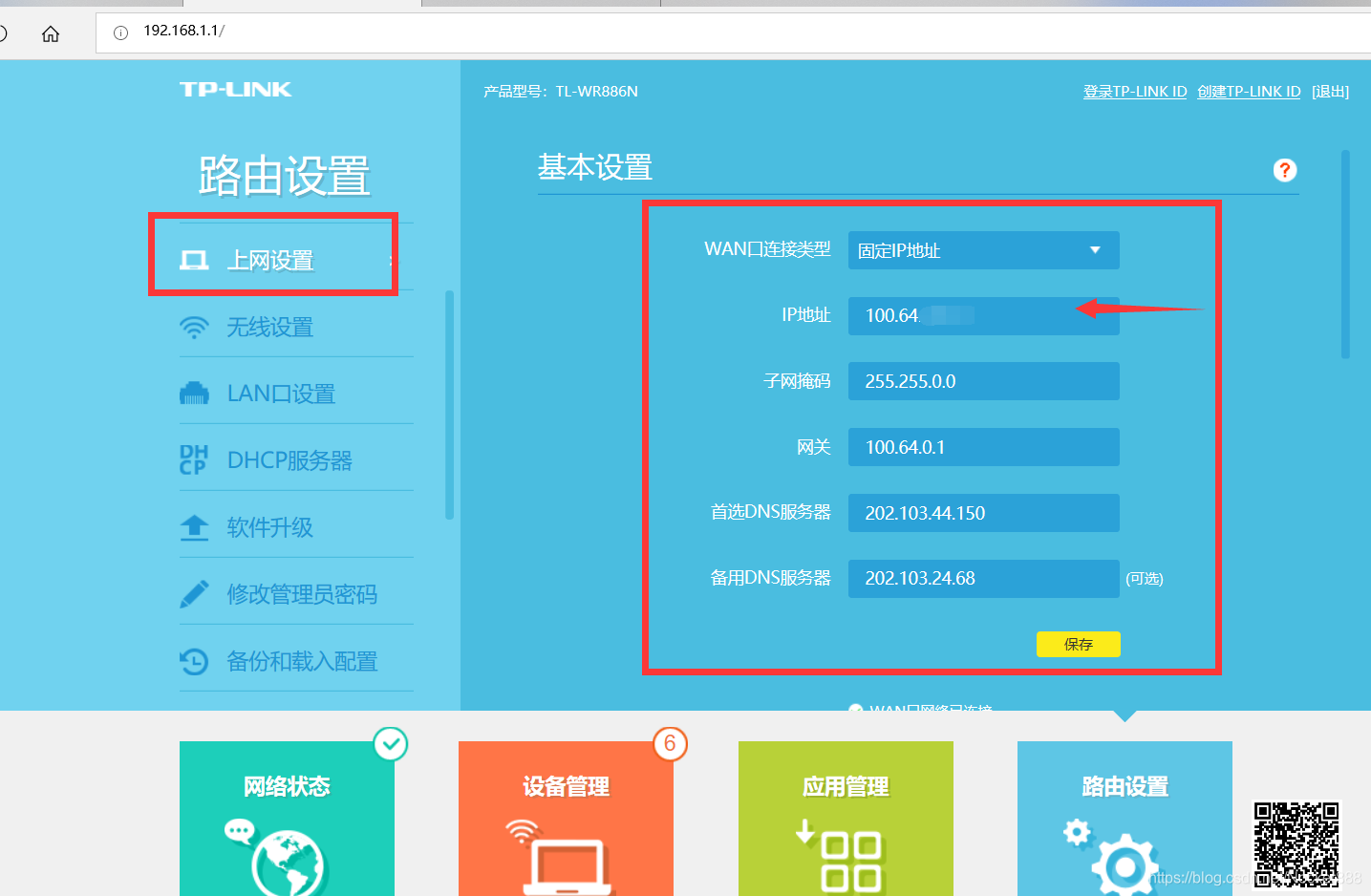Click the laptop icon beside 上网设置
This screenshot has height=896, width=1371.
click(194, 260)
